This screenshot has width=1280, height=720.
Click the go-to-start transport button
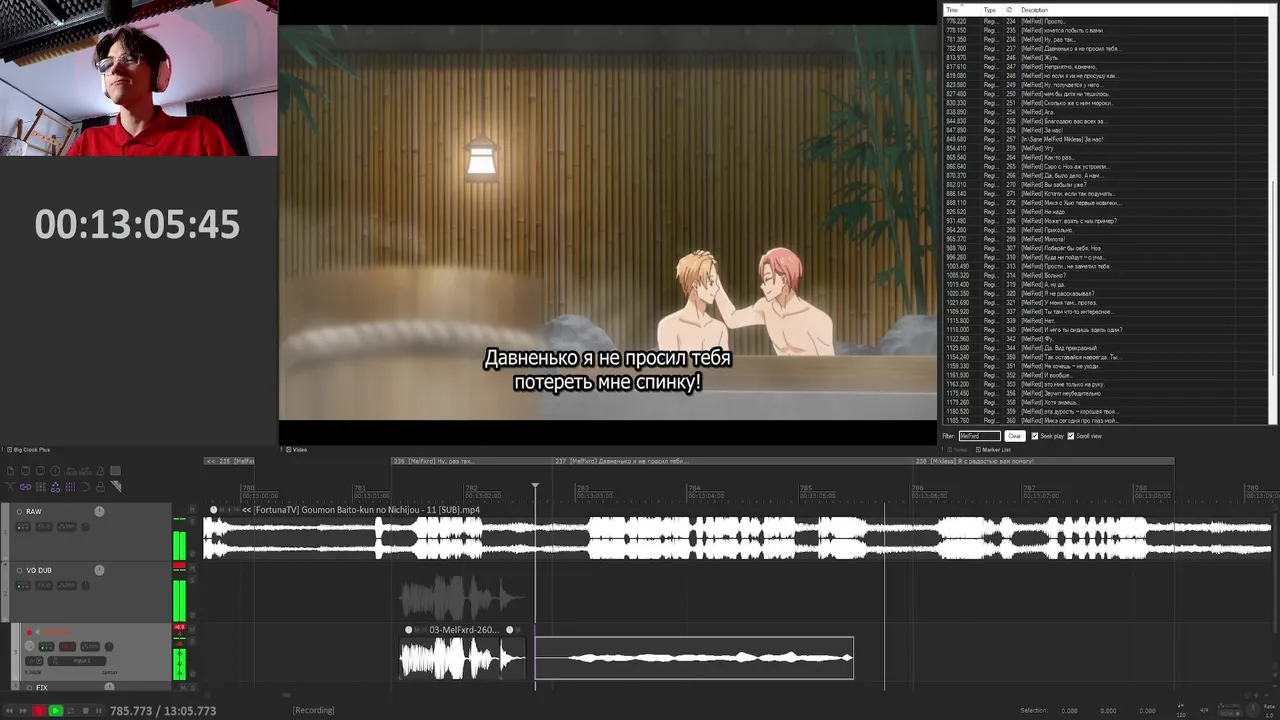point(9,711)
